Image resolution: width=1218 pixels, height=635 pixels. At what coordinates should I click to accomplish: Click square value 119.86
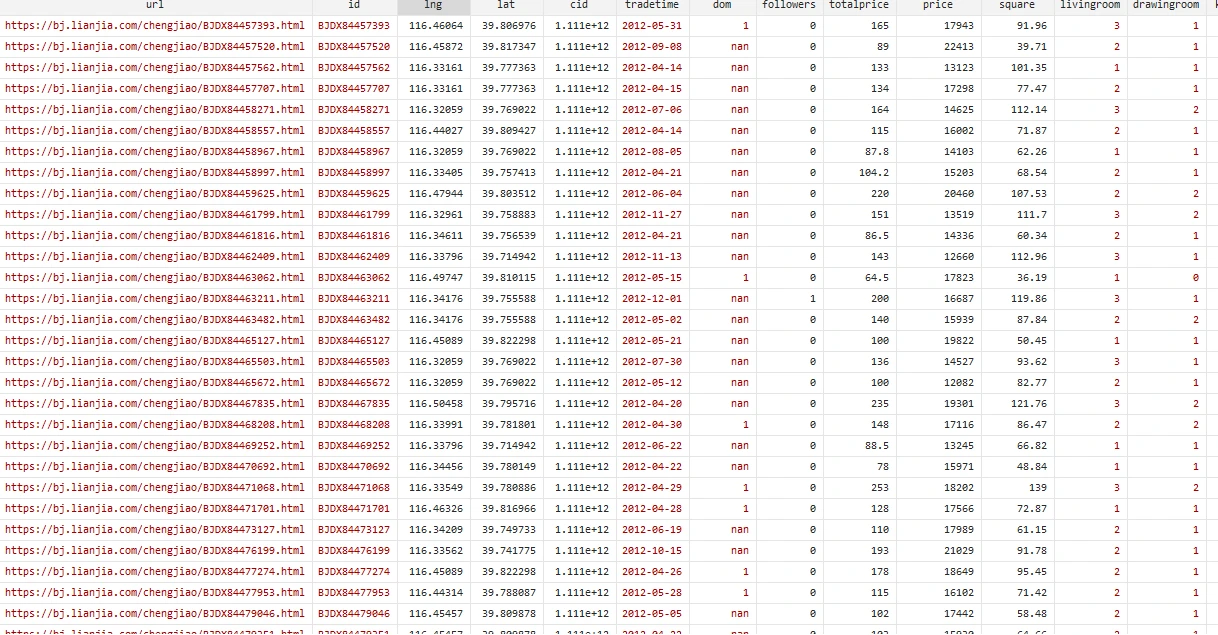pos(1029,299)
